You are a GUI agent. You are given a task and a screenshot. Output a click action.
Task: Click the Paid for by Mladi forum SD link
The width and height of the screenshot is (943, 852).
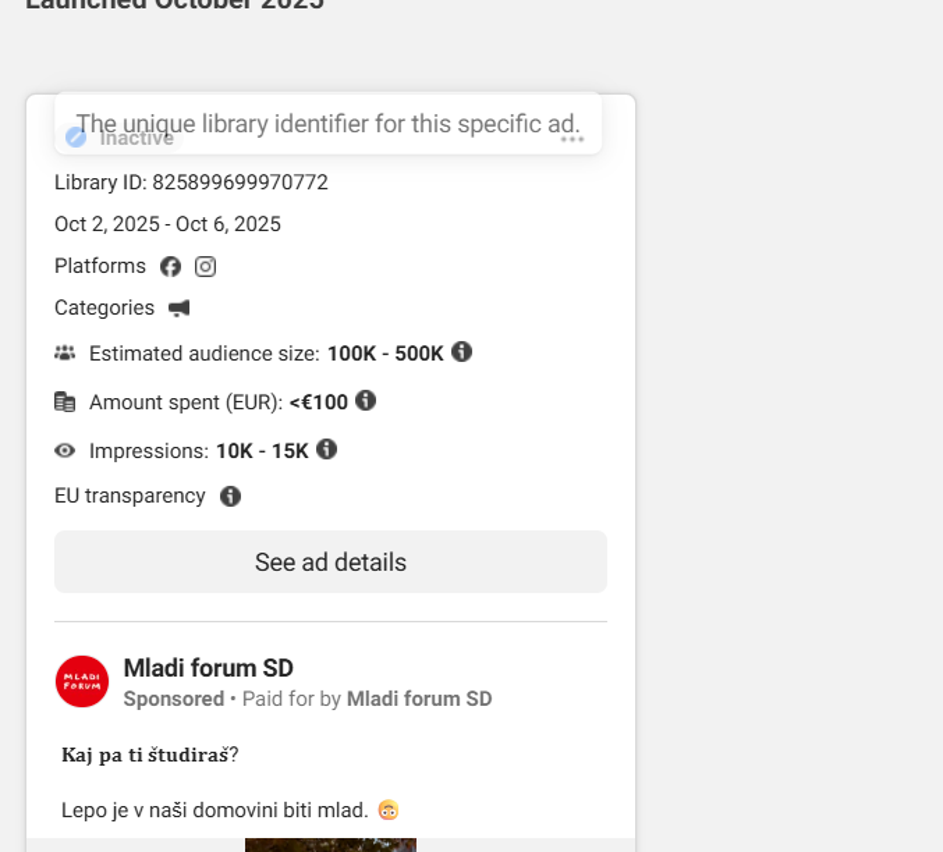tap(419, 699)
